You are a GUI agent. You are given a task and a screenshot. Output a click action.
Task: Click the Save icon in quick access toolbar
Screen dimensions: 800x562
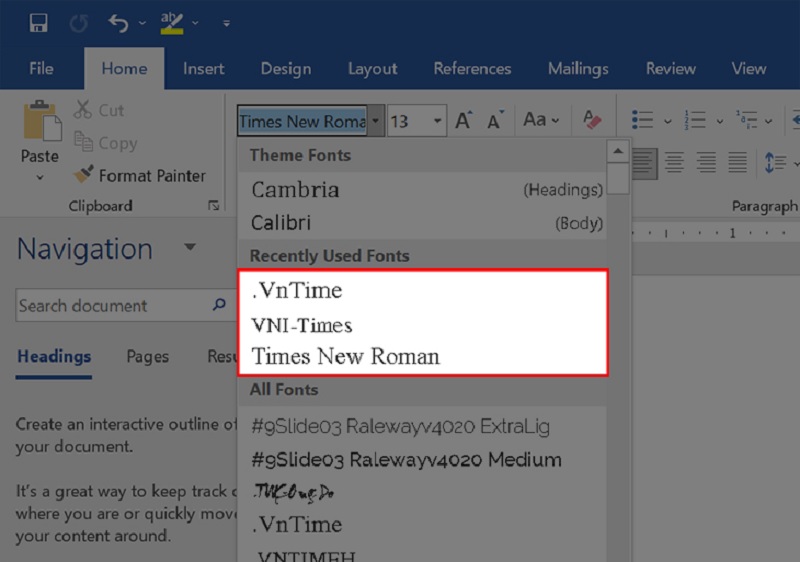38,23
